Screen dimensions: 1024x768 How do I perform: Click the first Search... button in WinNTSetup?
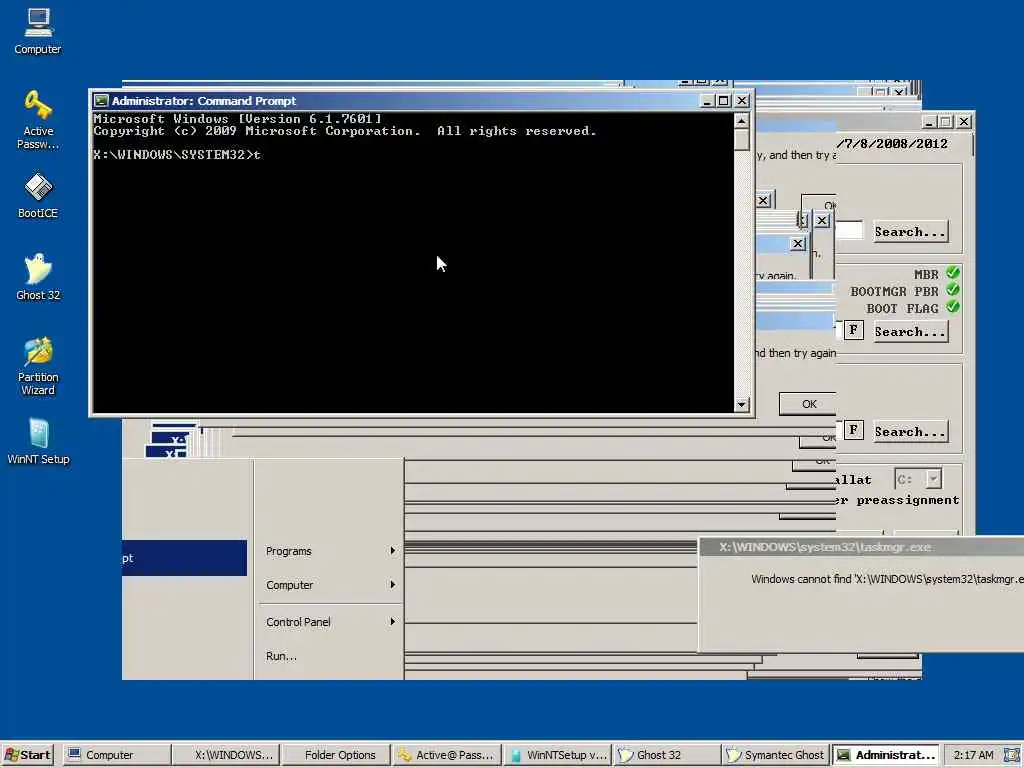910,232
